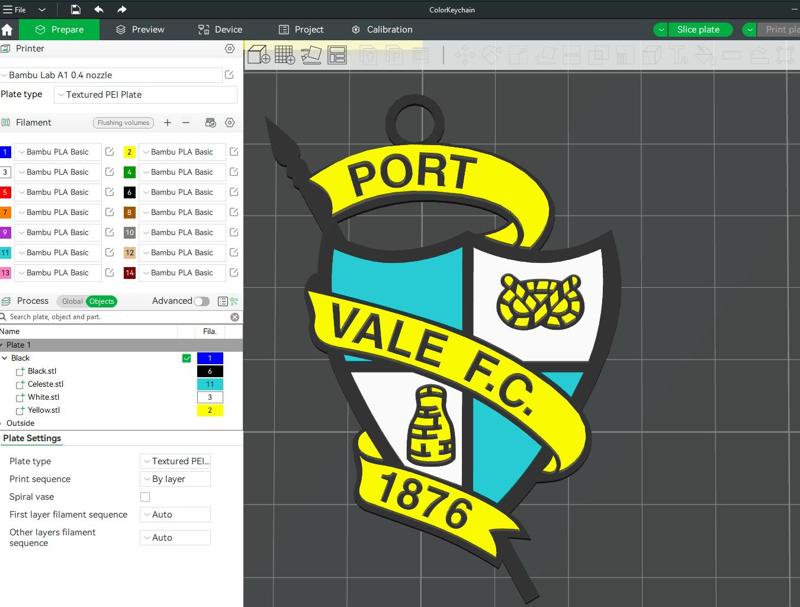Undo the last action
The height and width of the screenshot is (607, 800).
[x=99, y=9]
